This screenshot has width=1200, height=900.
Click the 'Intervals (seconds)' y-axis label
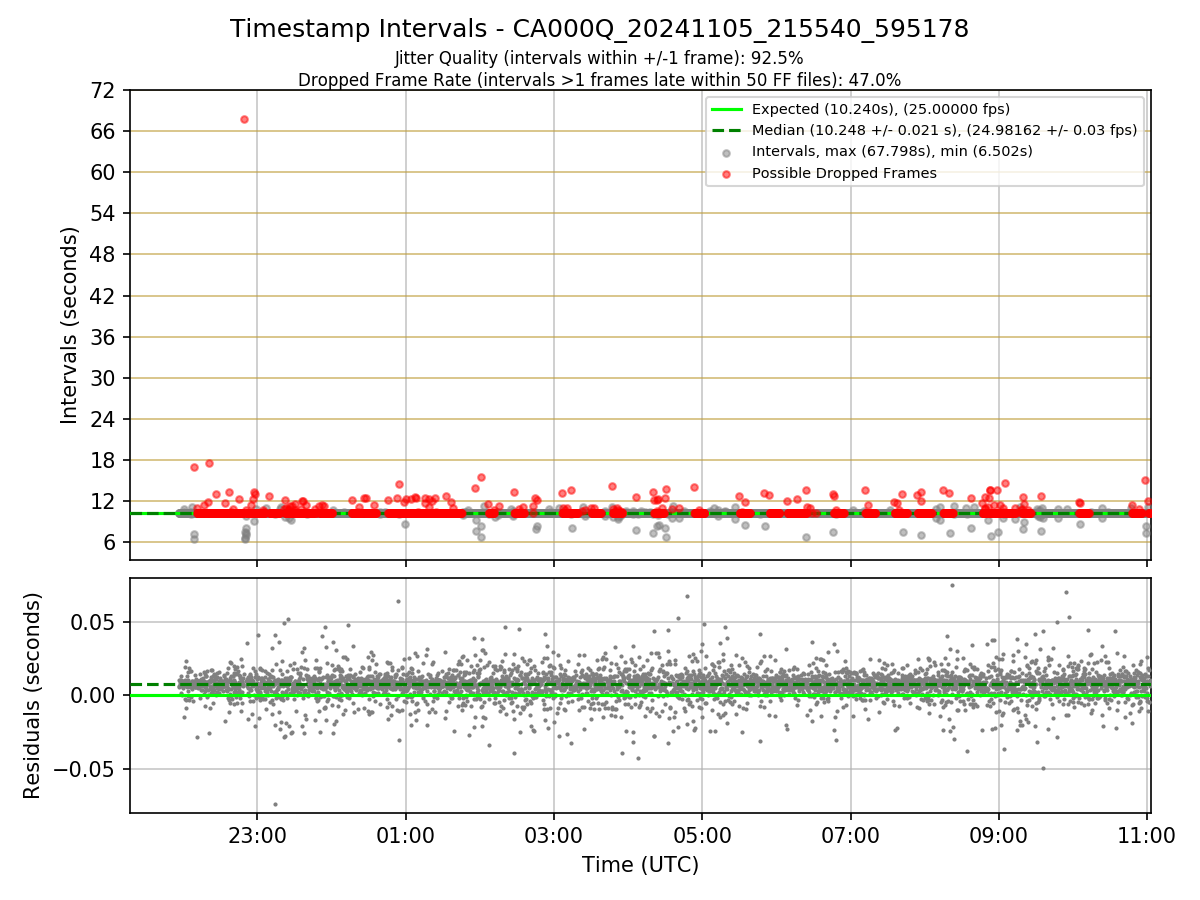(69, 325)
